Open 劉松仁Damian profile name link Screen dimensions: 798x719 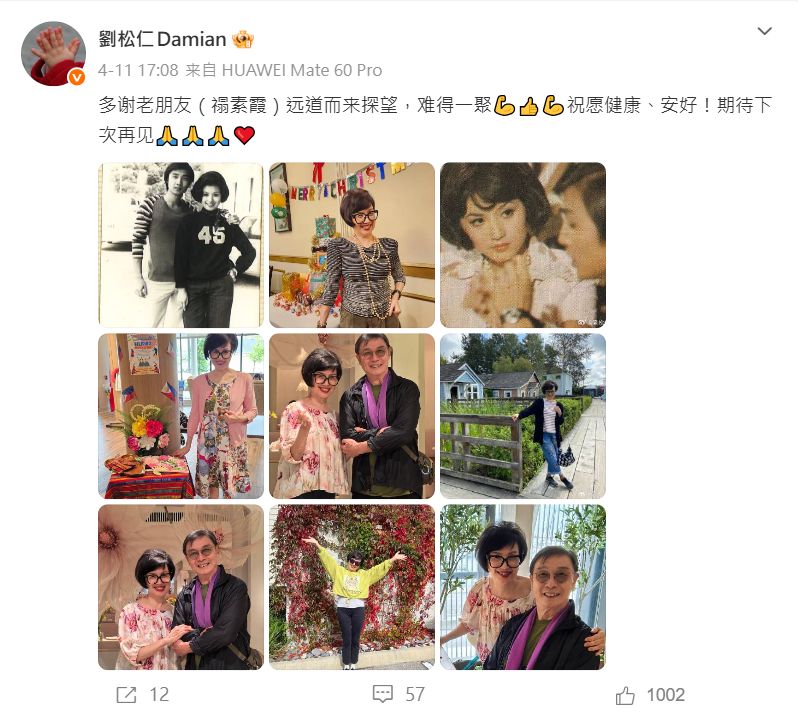162,39
